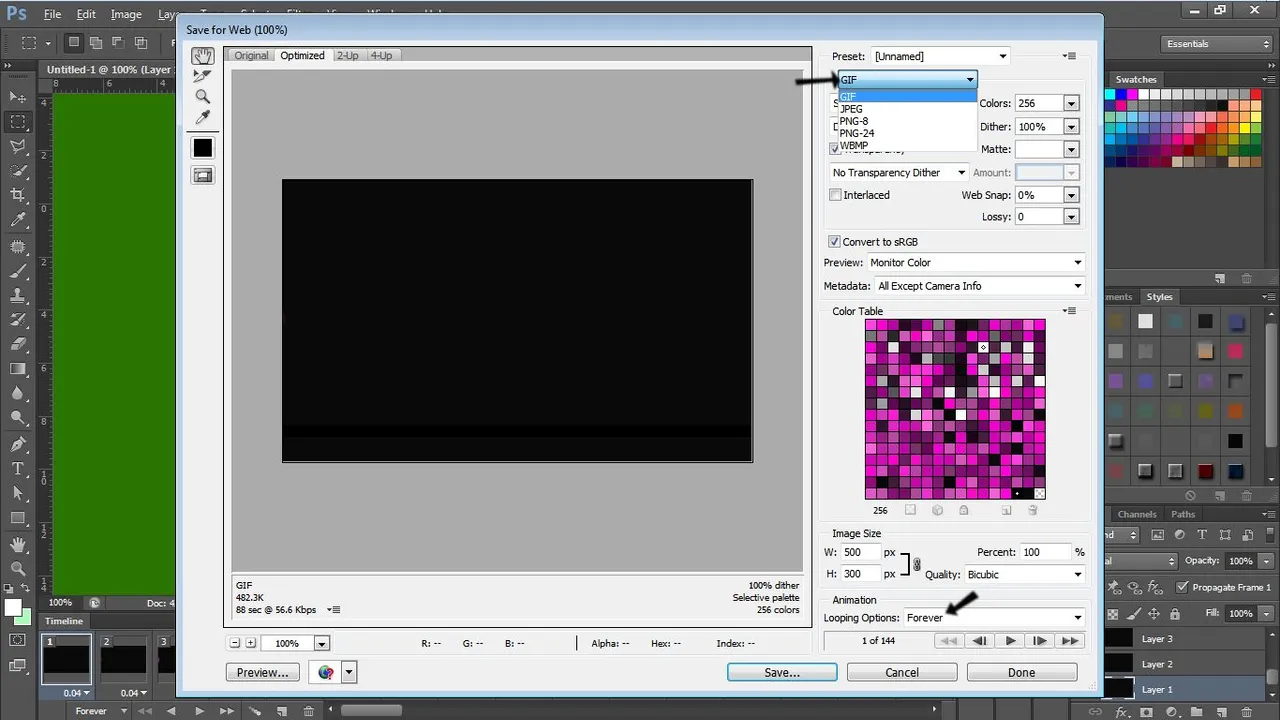
Task: Open the Colors count dropdown
Action: click(1071, 103)
